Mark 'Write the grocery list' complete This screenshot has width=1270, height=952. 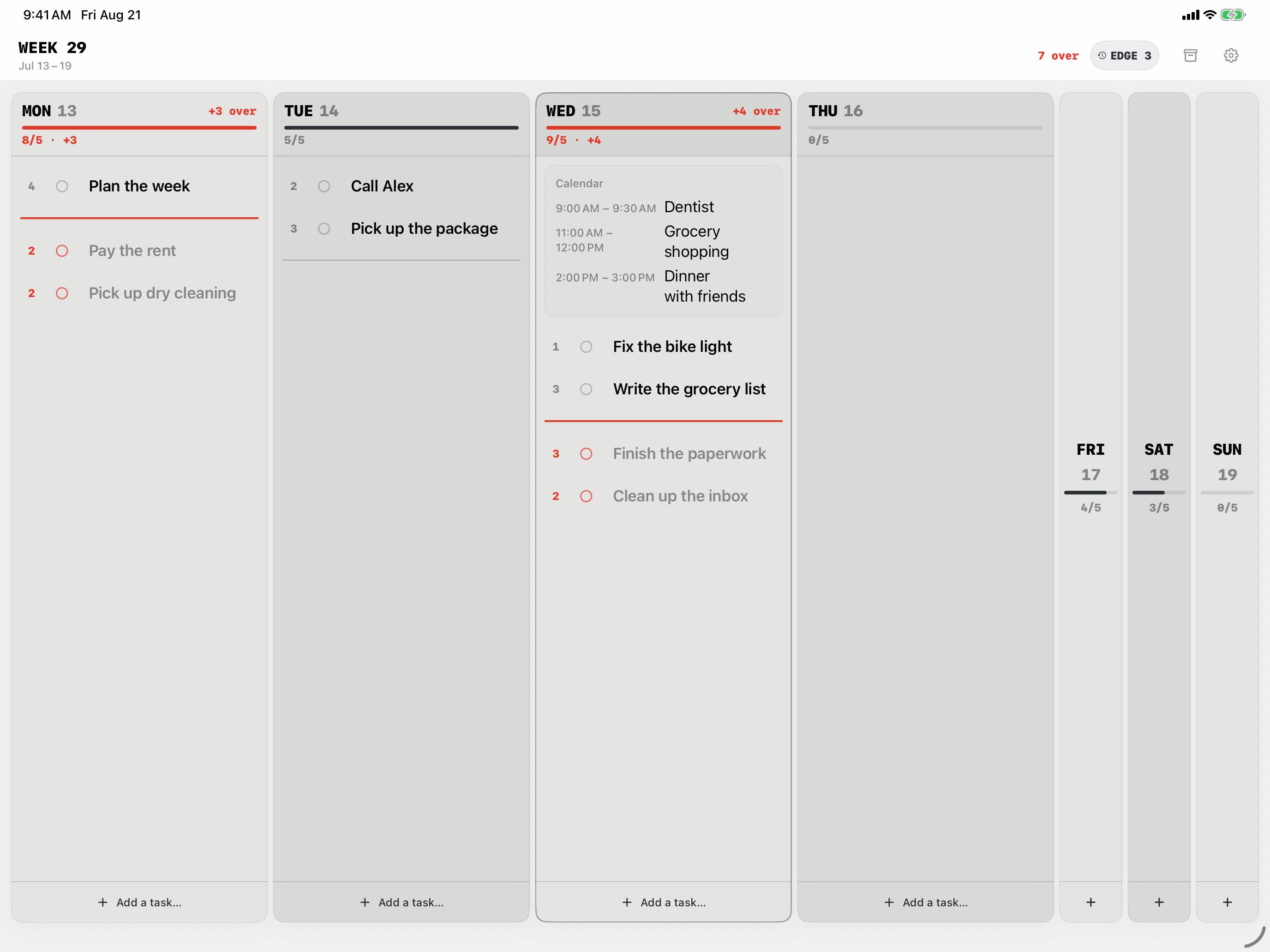tap(586, 389)
